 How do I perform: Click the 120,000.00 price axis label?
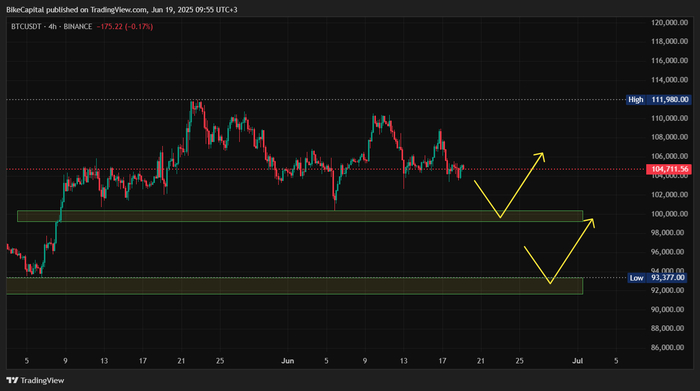tap(669, 22)
